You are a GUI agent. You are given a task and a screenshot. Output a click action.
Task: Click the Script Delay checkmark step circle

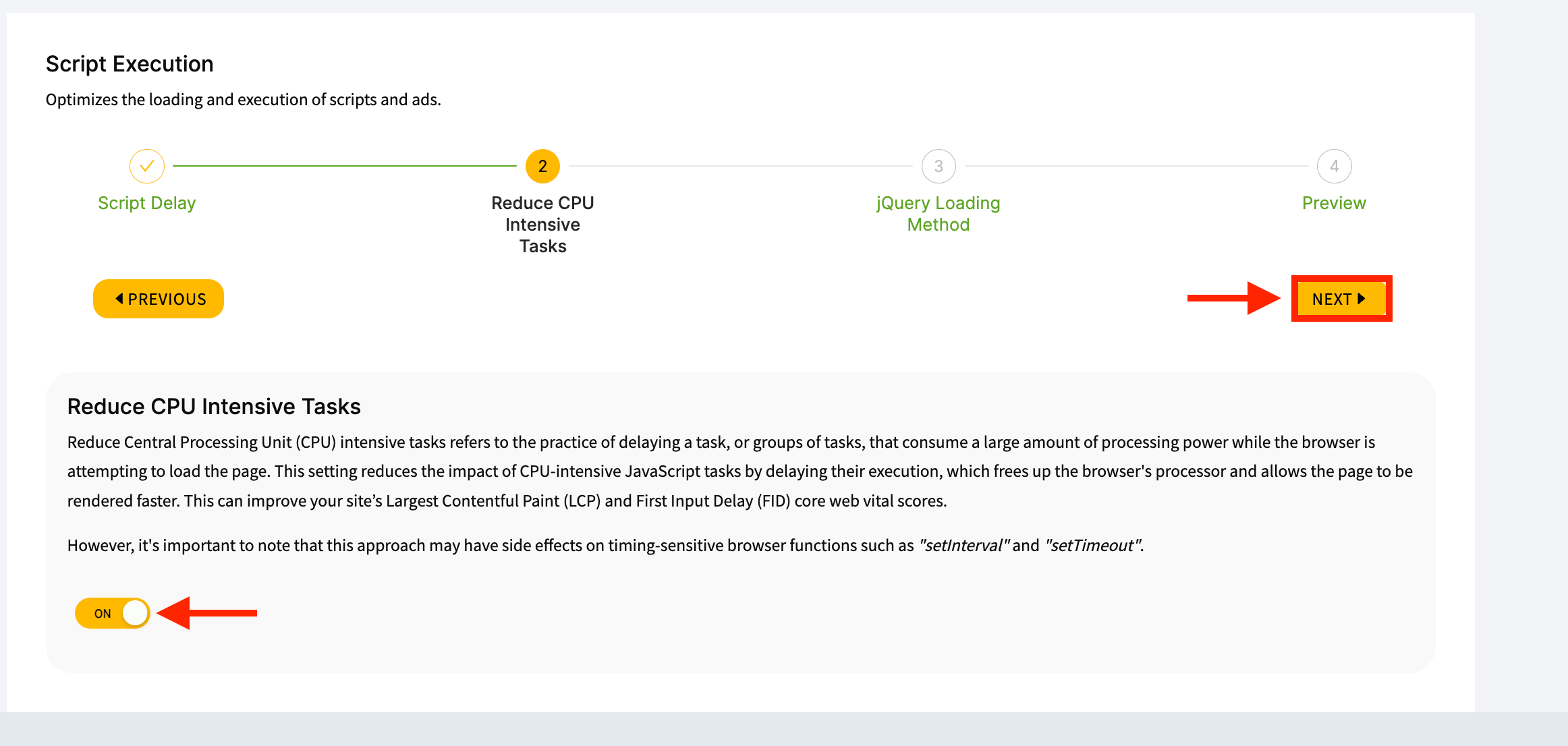click(x=147, y=166)
